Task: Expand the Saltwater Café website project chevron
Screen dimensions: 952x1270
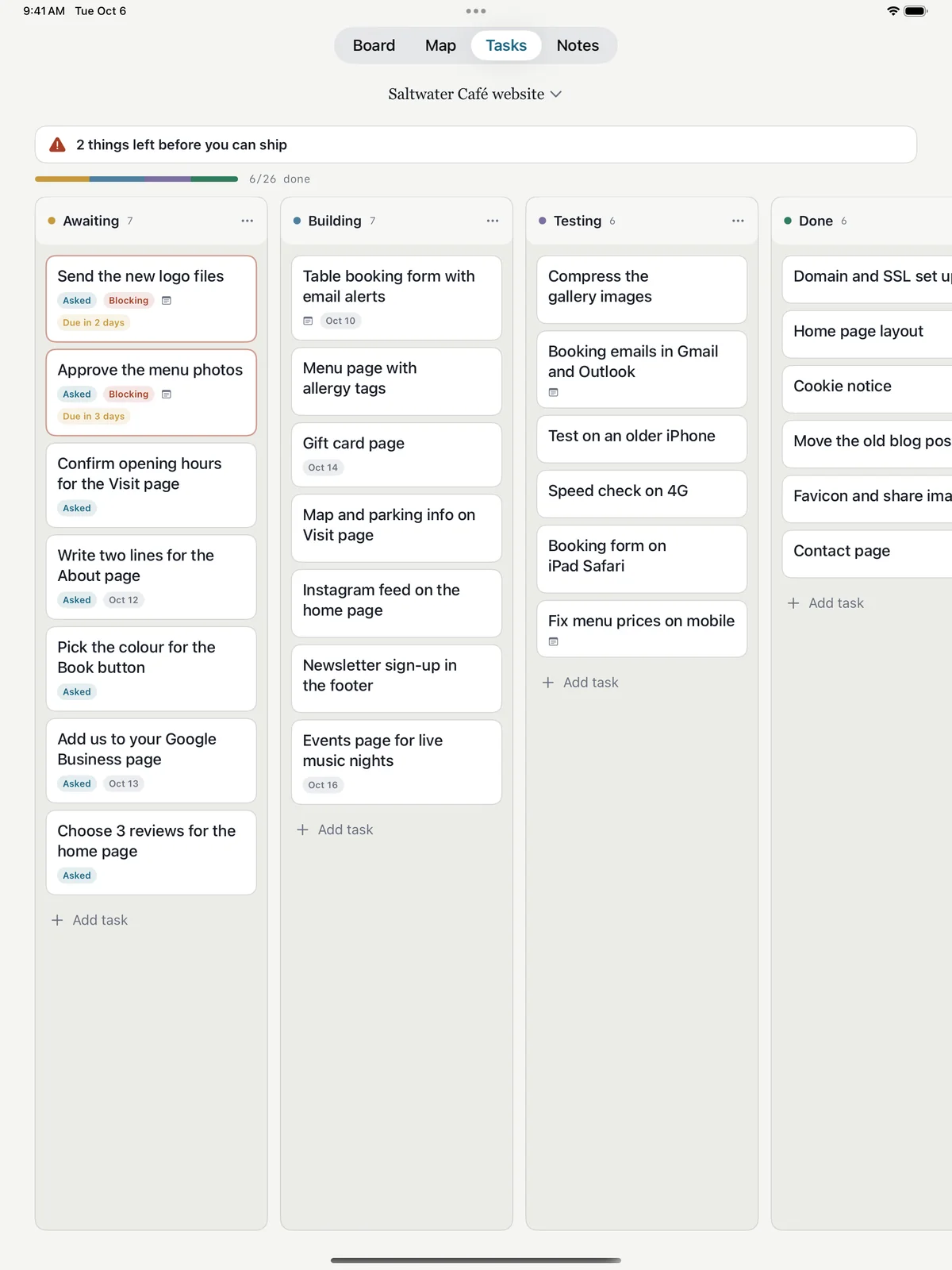Action: (x=556, y=94)
